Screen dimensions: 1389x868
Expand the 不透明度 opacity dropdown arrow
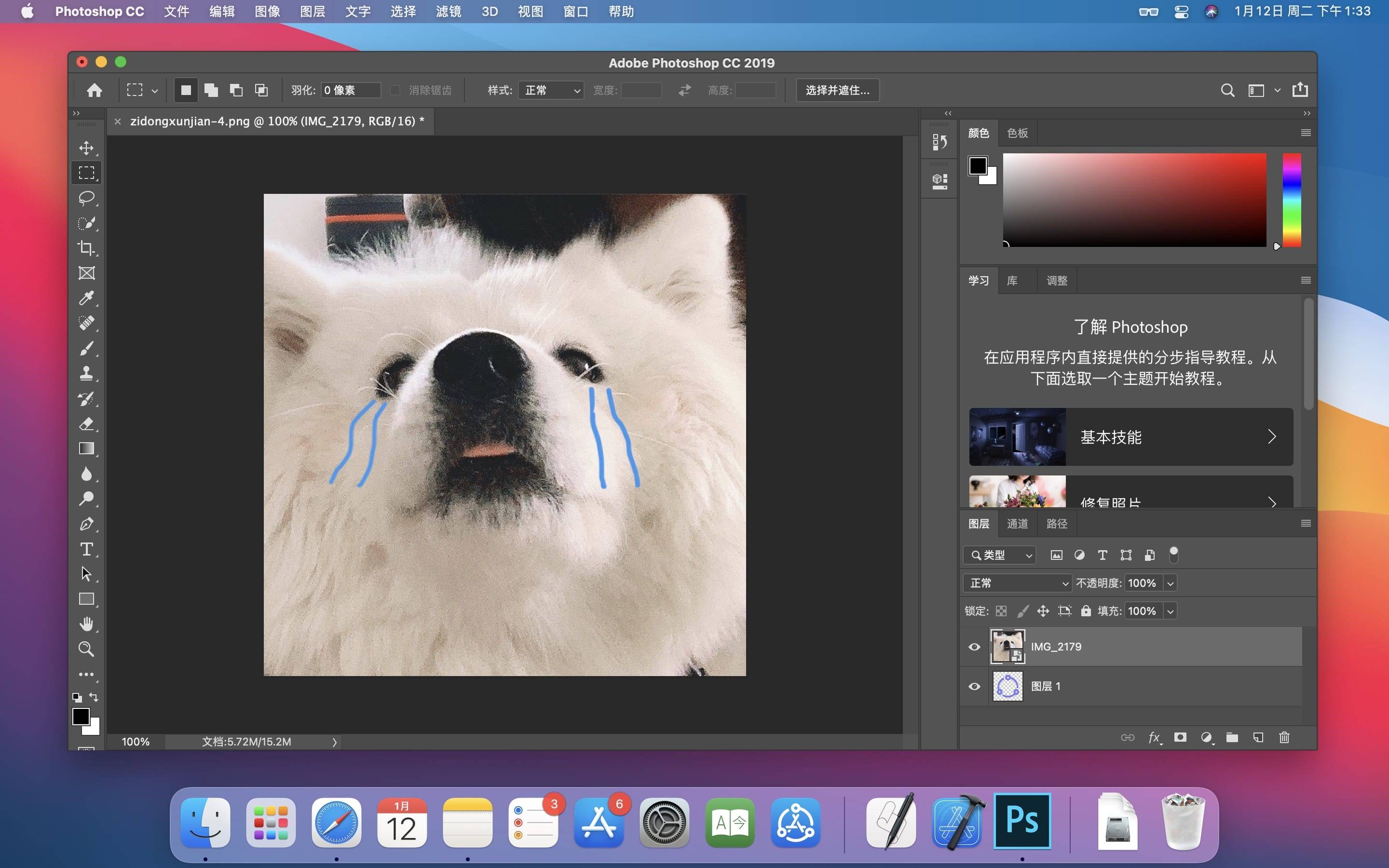click(x=1171, y=583)
